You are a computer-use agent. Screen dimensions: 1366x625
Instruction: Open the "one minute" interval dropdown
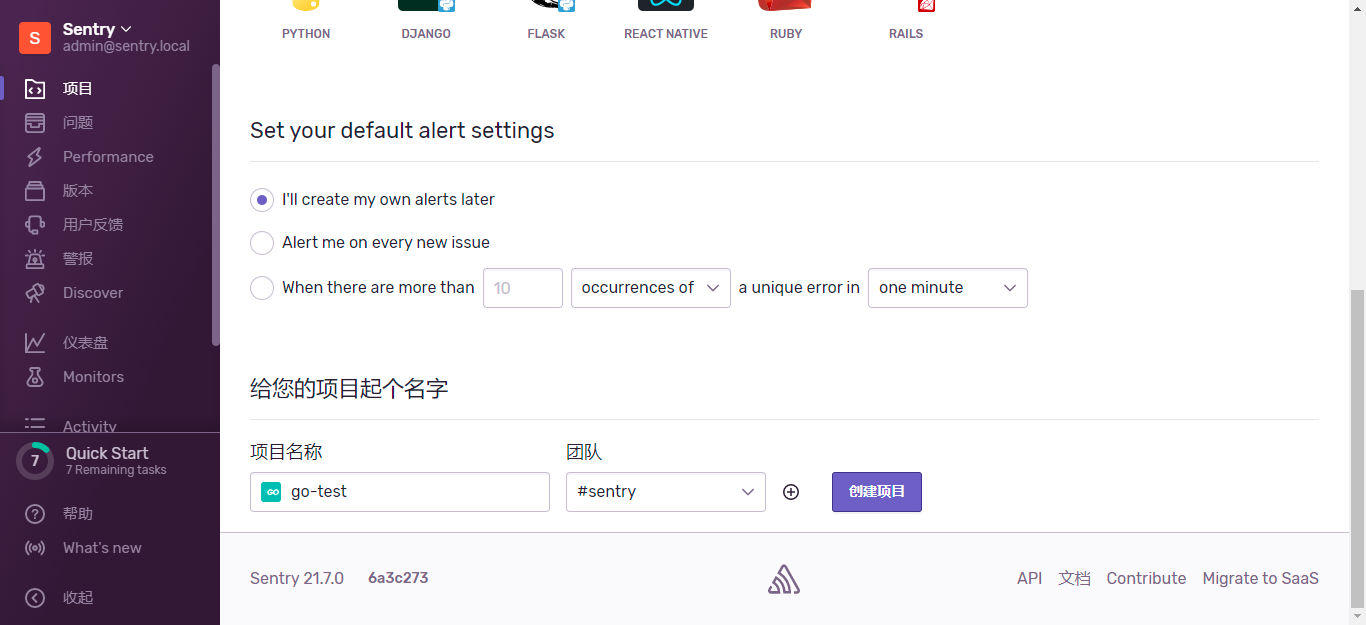[x=948, y=288]
